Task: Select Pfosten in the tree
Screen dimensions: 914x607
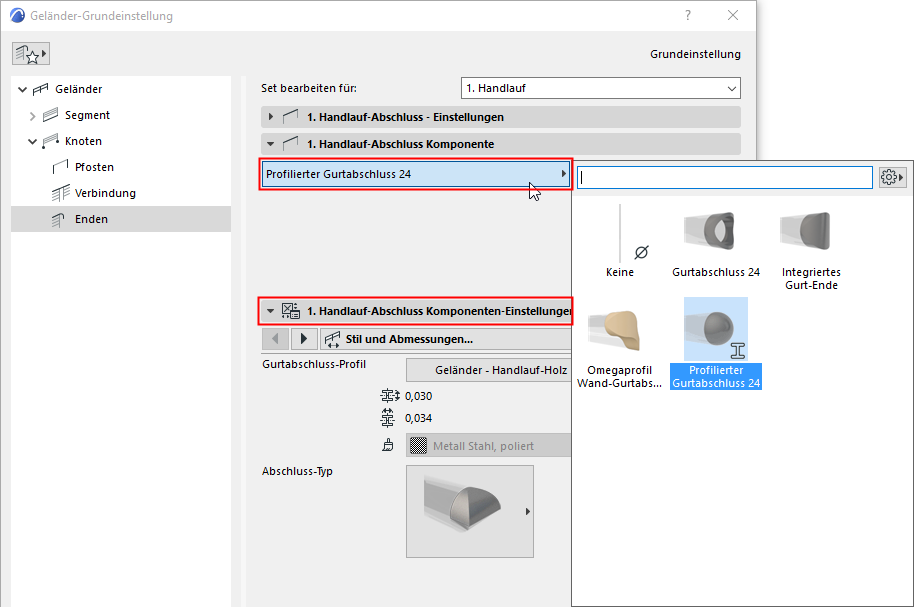Action: pyautogui.click(x=94, y=167)
